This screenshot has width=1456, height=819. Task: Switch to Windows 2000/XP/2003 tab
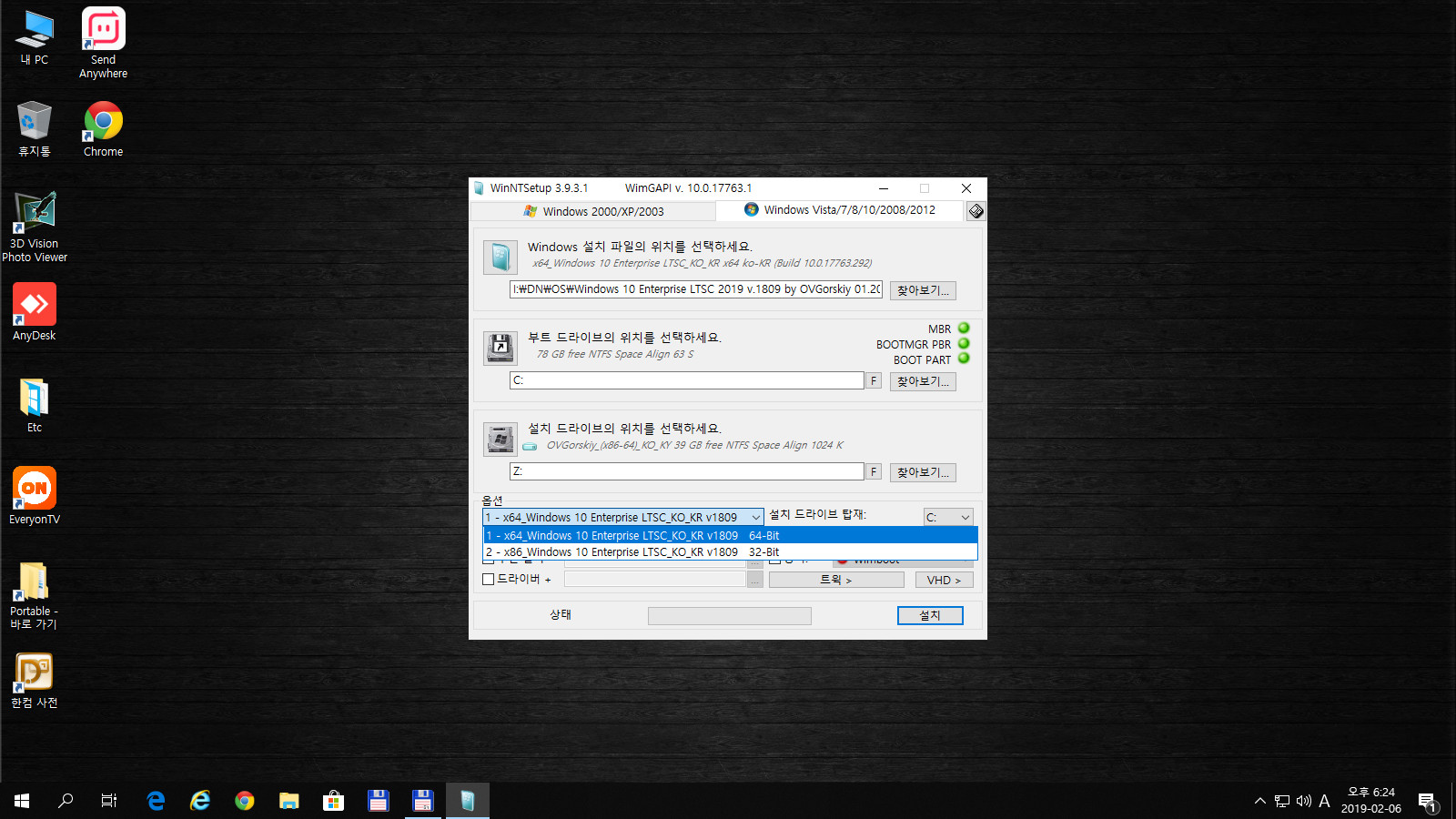click(x=593, y=211)
